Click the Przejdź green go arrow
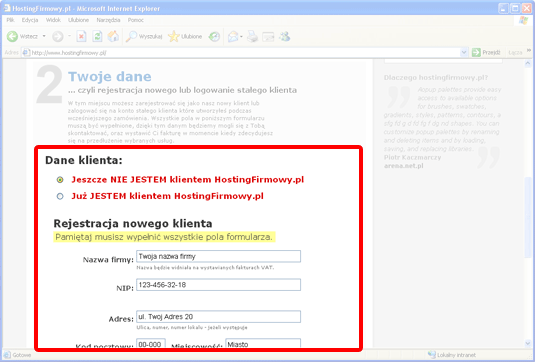The height and width of the screenshot is (362, 535). pos(476,52)
